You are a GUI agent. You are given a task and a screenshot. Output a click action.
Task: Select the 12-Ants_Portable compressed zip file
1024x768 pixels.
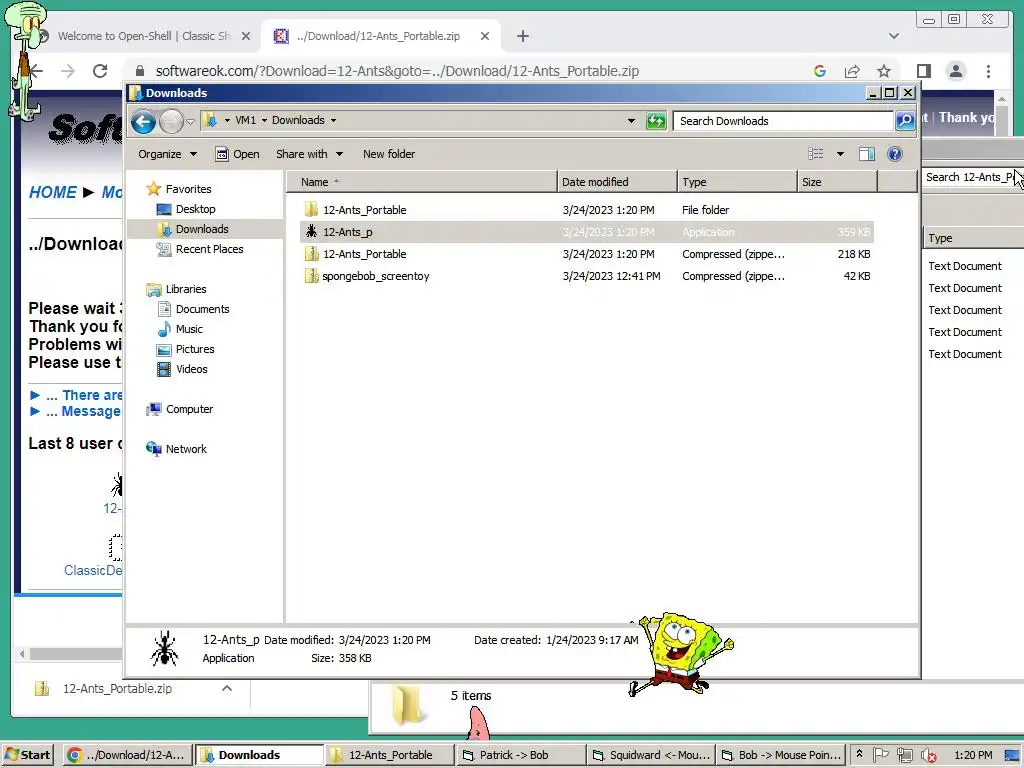(x=364, y=254)
